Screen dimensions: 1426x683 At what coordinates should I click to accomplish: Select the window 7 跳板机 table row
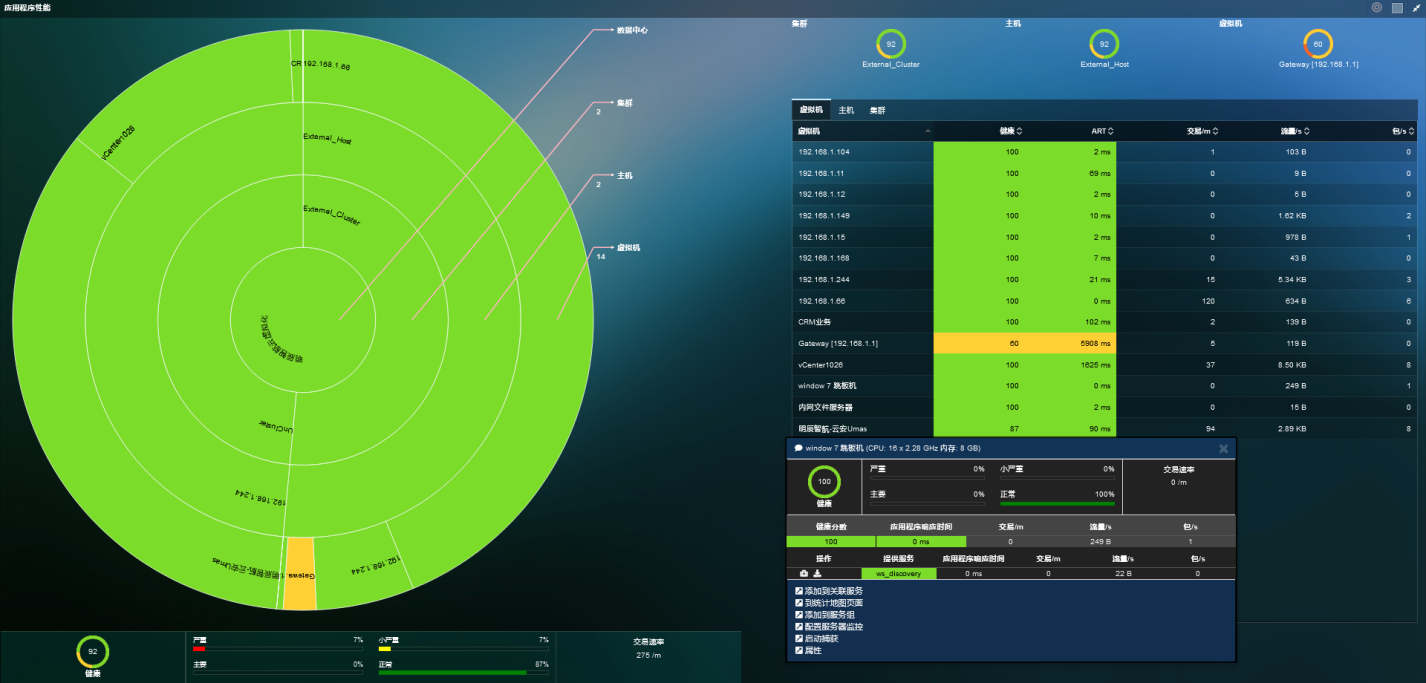(x=1104, y=386)
